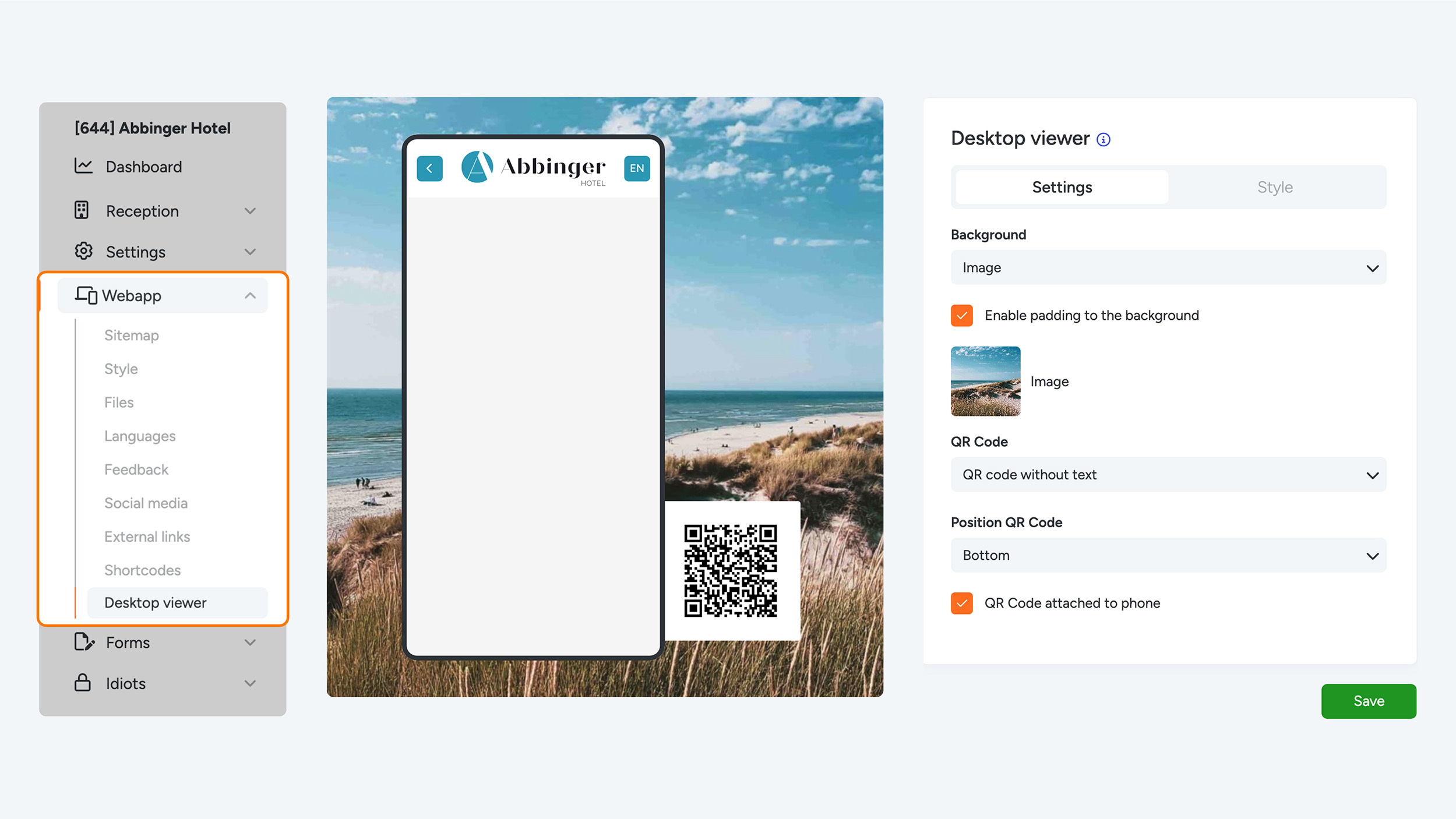Open Social media in Webapp submenu
The image size is (1456, 819).
[146, 503]
